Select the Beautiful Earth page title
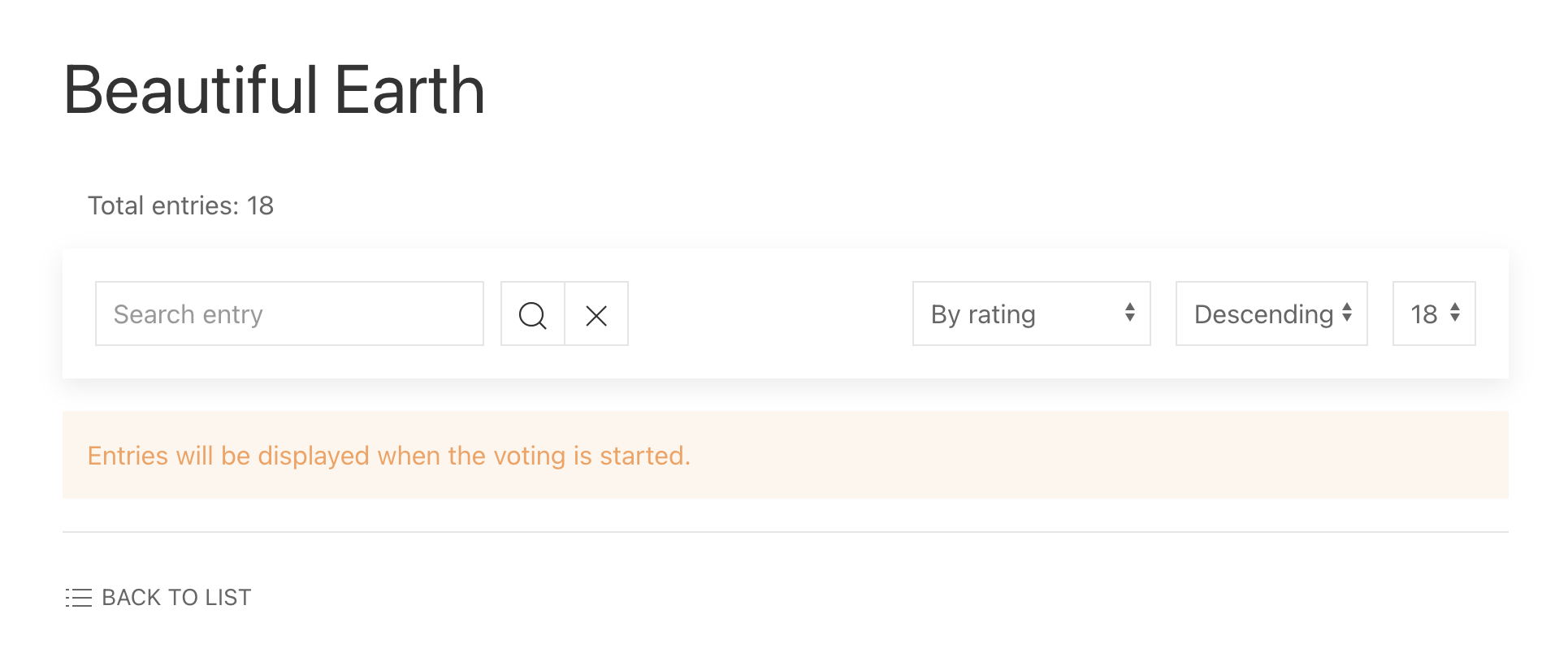The image size is (1568, 666). [x=275, y=90]
